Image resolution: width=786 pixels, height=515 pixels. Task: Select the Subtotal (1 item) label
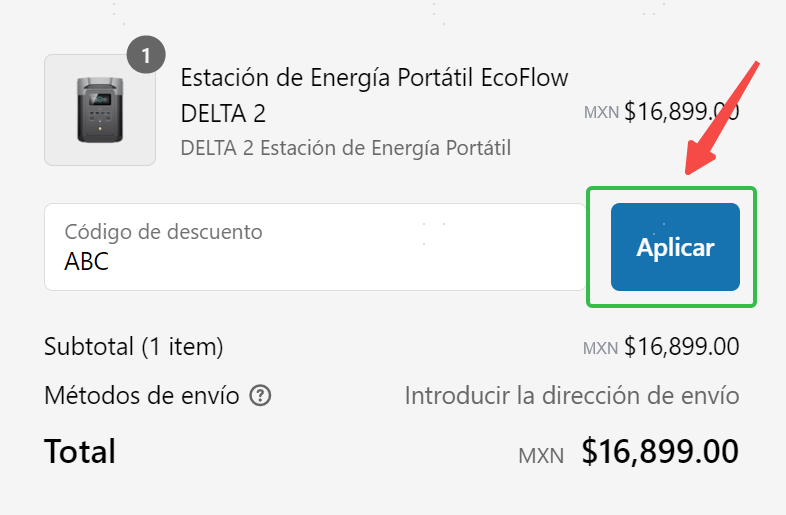pos(134,347)
